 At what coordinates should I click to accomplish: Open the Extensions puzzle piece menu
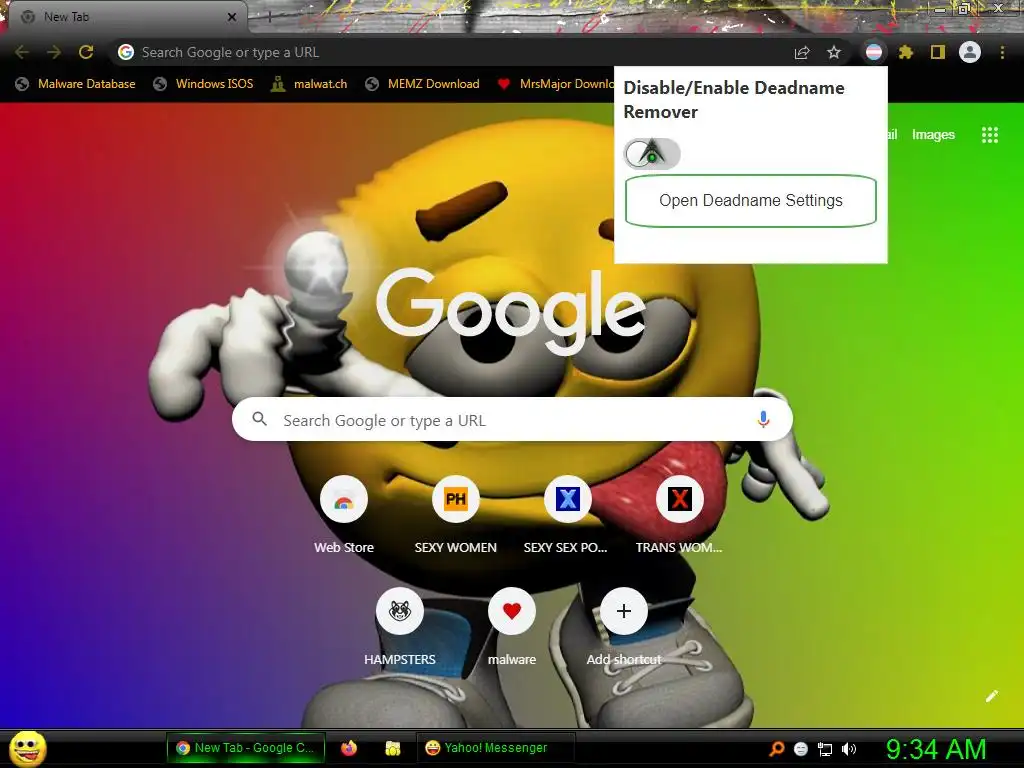(x=906, y=52)
